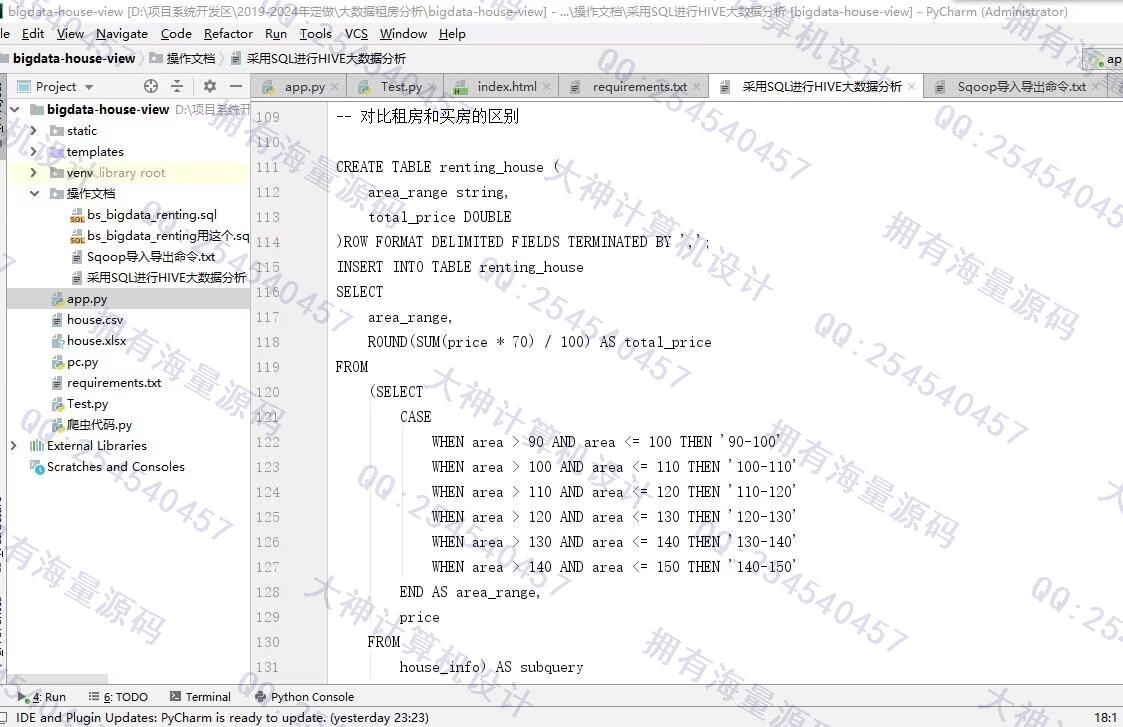This screenshot has width=1123, height=727.
Task: Expand the templates folder
Action: tap(33, 151)
